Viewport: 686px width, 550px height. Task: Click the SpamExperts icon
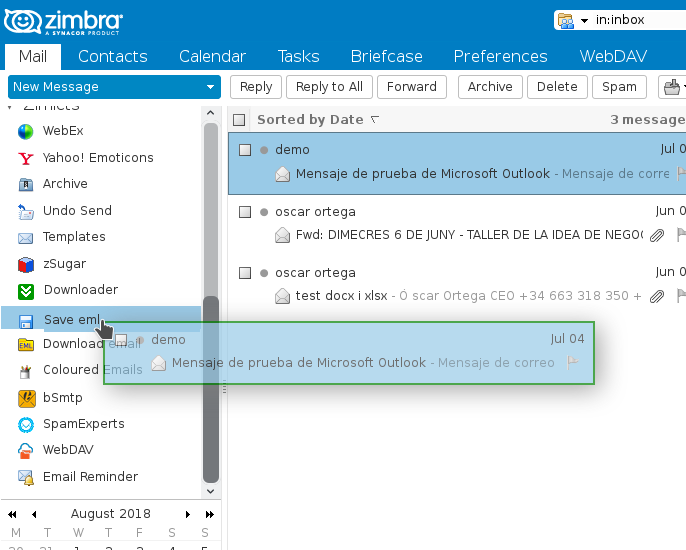click(26, 424)
